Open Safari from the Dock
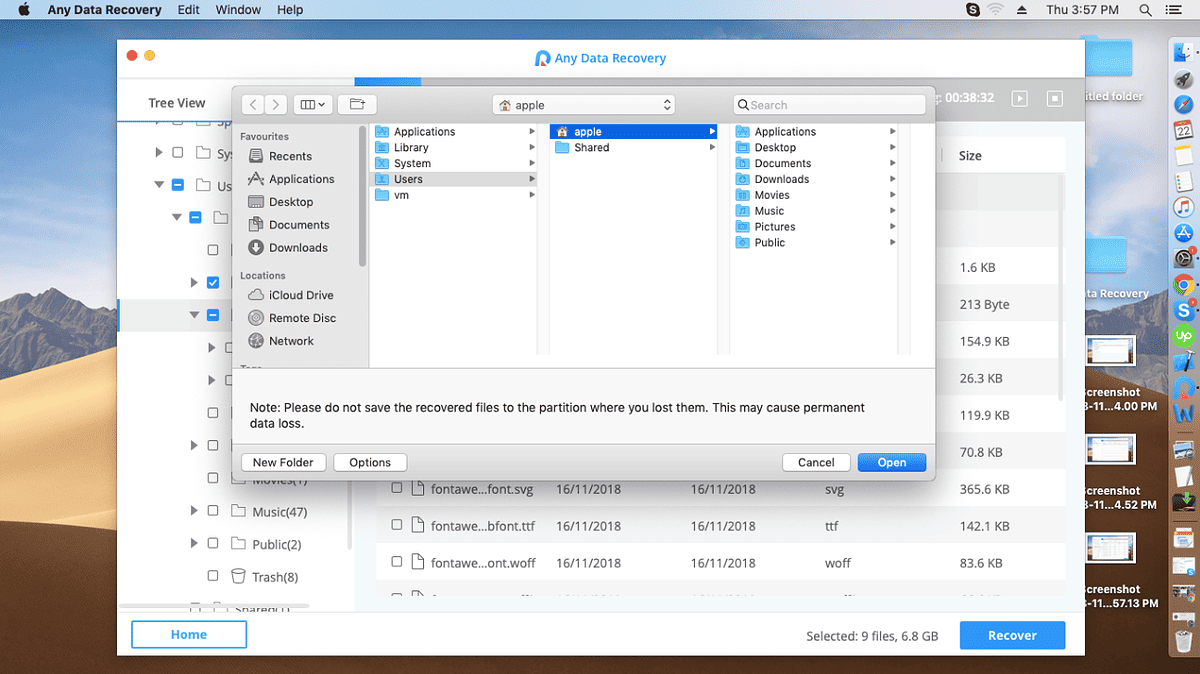The height and width of the screenshot is (674, 1200). 1184,105
